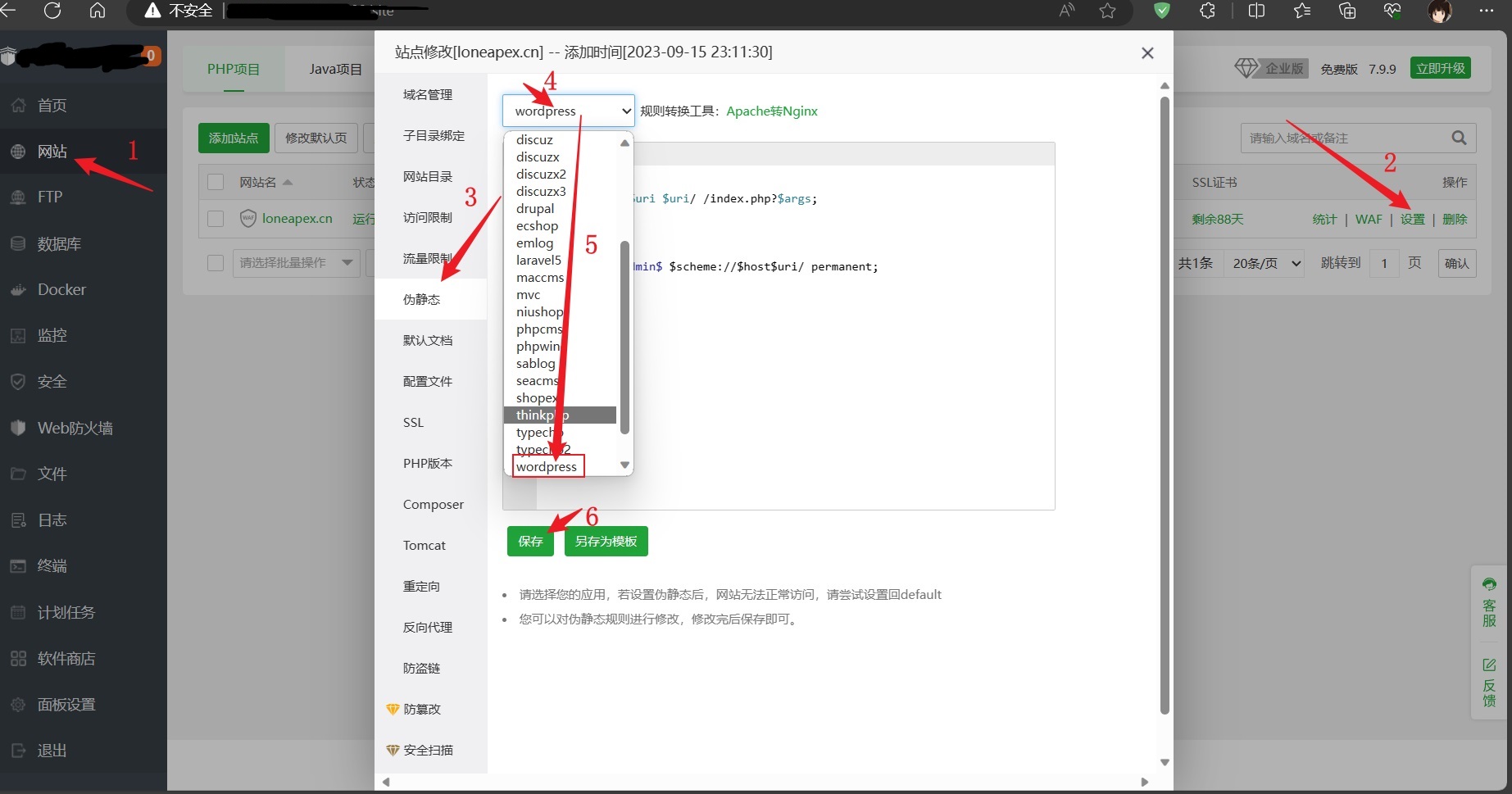Screen dimensions: 1512x794
Task: Click the customer service icon on right edge
Action: pyautogui.click(x=1489, y=602)
